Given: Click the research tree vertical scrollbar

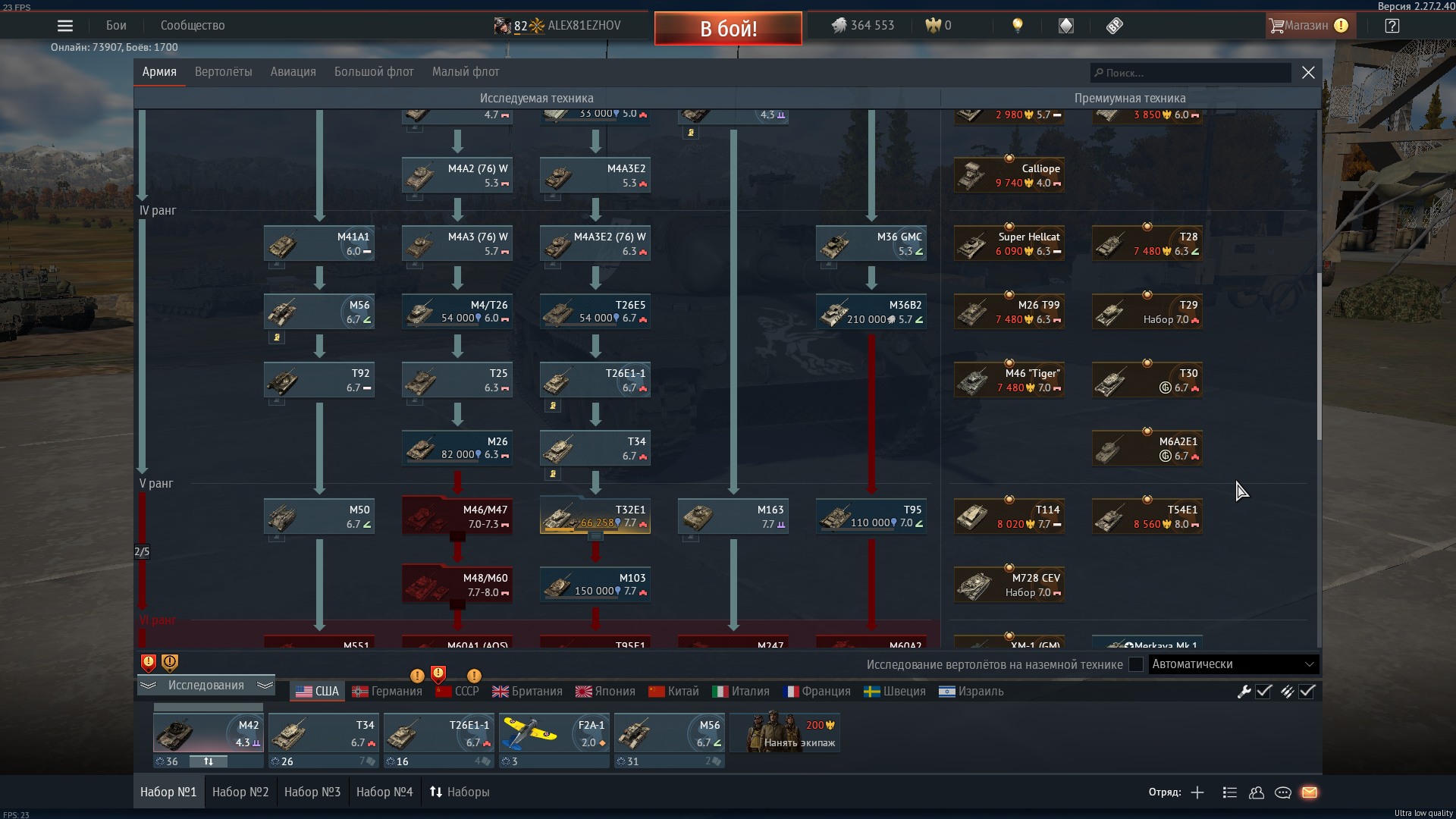Looking at the screenshot, I should (x=1319, y=356).
